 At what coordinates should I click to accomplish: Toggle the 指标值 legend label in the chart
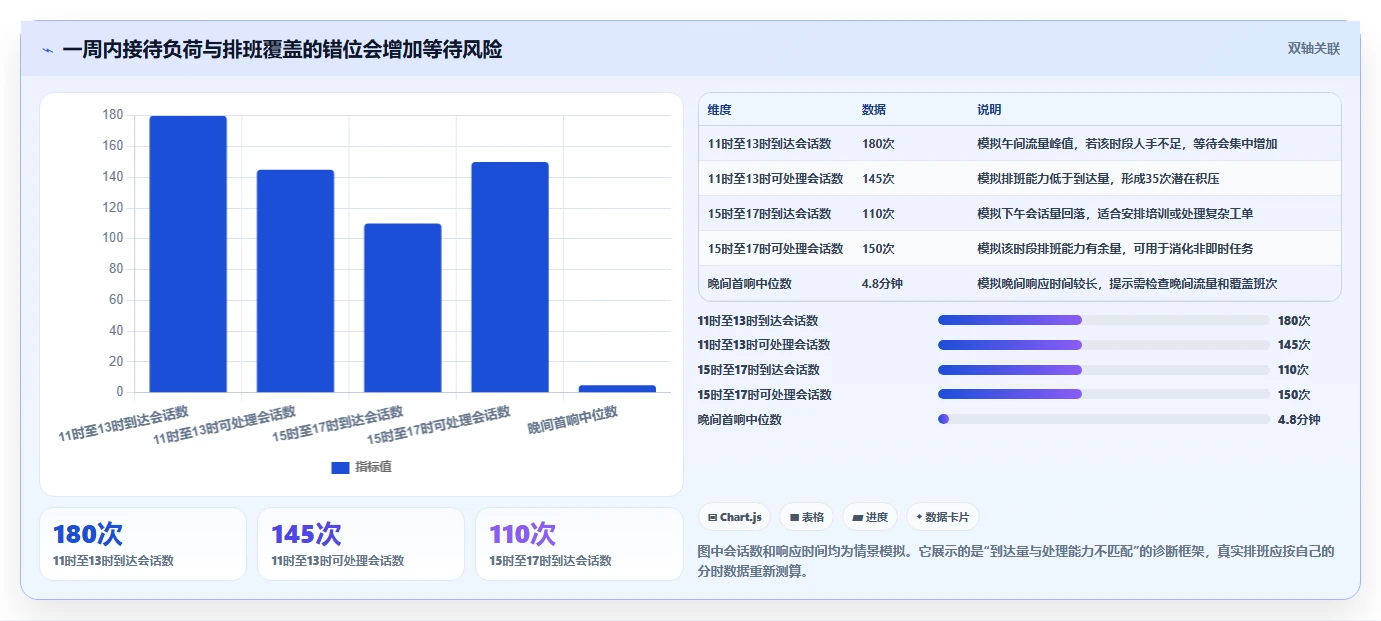click(x=373, y=467)
